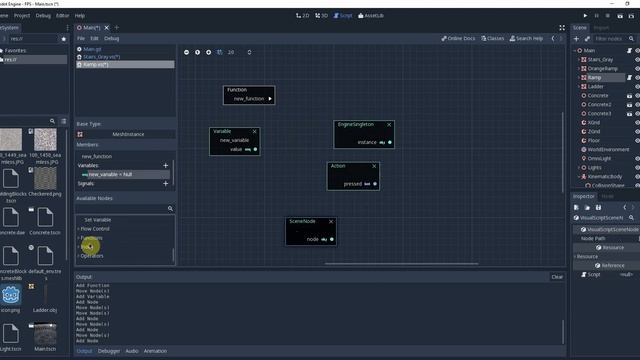Expand the Stairs_Gray node
This screenshot has height=360, width=640.
(x=579, y=60)
